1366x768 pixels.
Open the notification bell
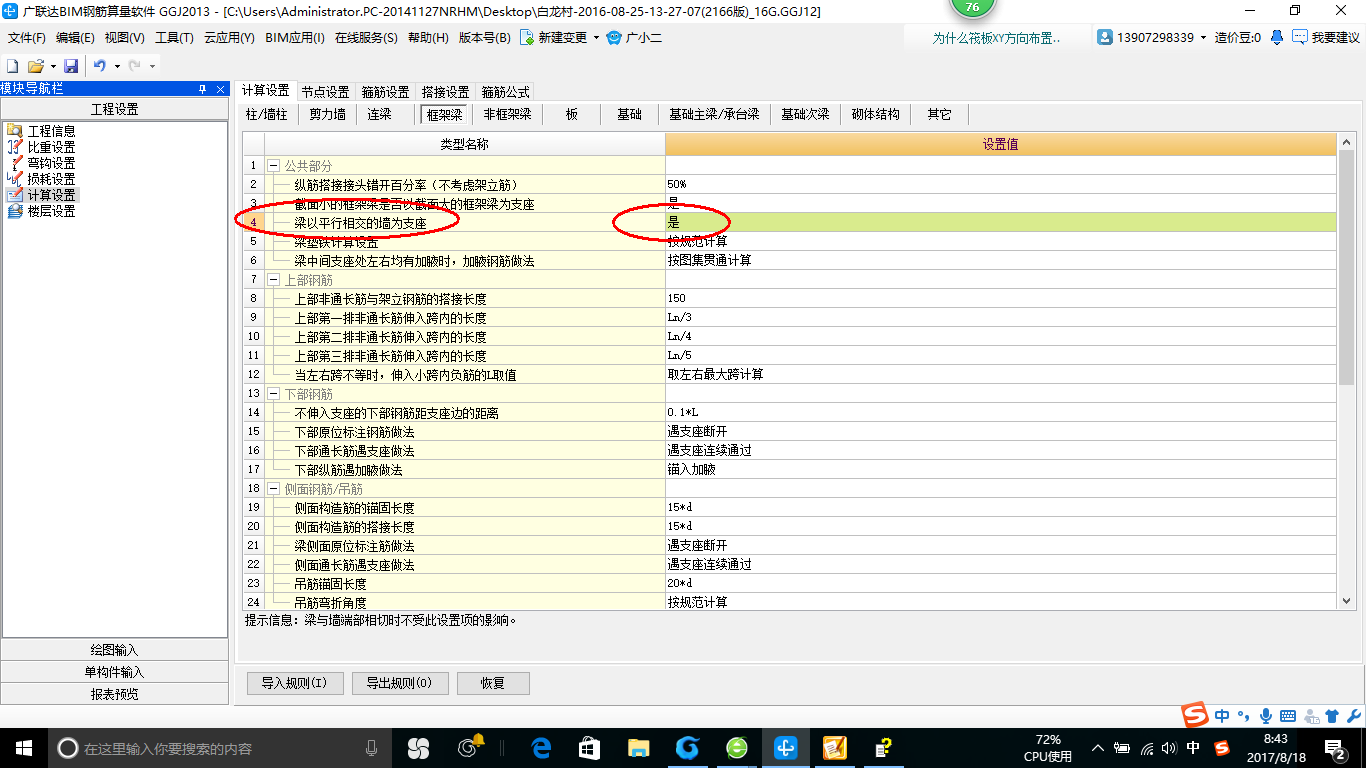1277,37
